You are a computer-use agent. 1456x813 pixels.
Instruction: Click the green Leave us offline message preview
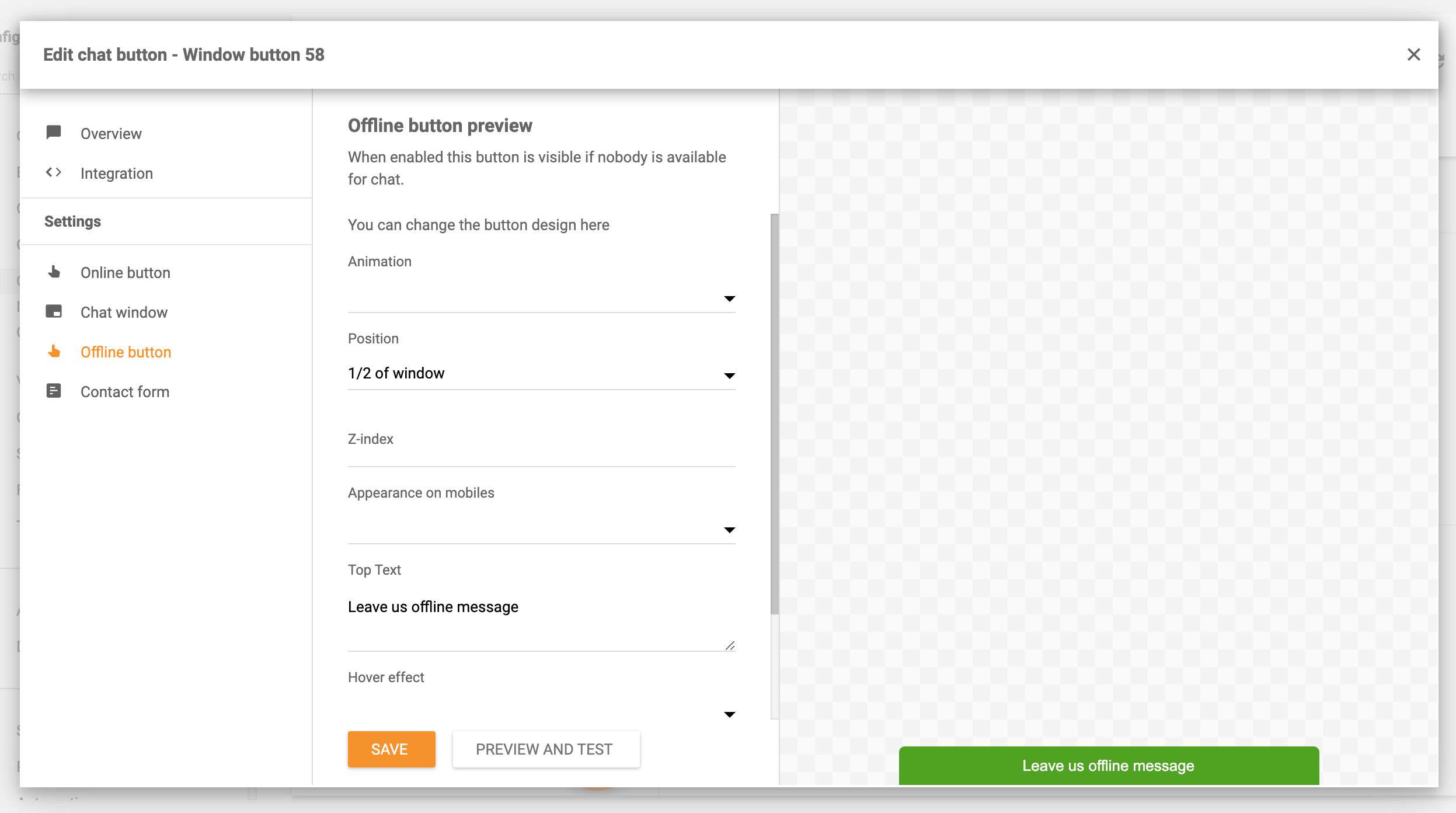coord(1108,765)
